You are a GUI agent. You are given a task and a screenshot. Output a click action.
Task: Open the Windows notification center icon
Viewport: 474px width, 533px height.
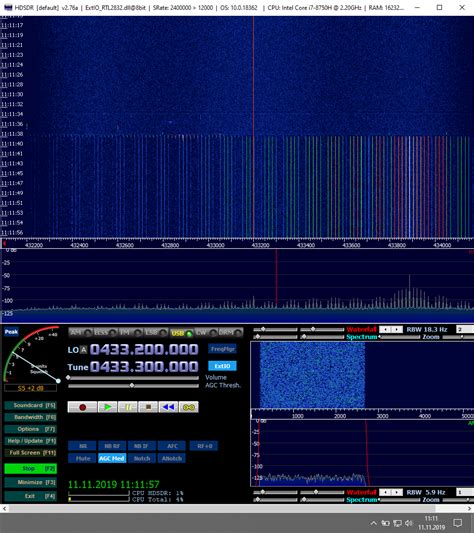(x=458, y=522)
